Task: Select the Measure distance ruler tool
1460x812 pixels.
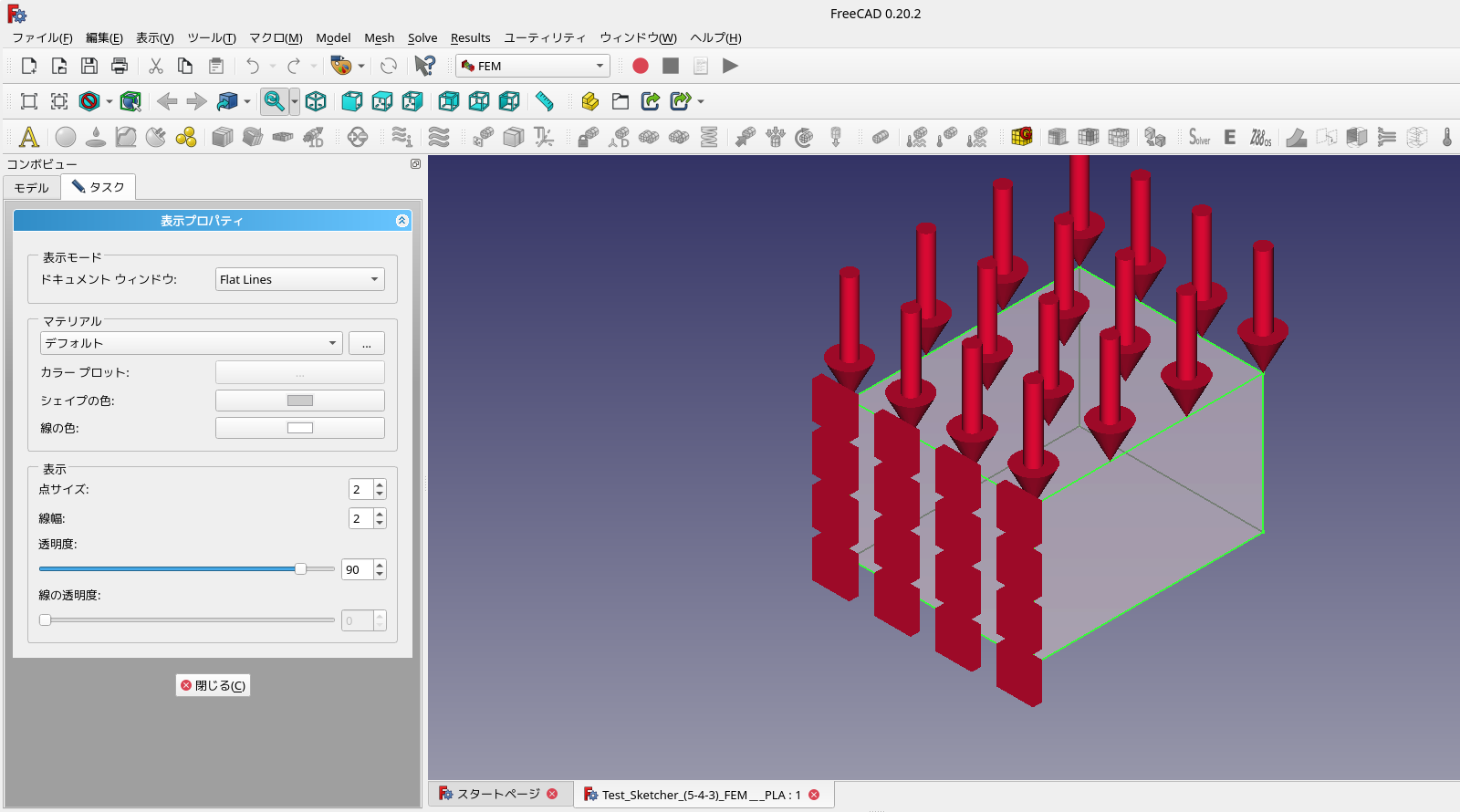Action: [x=545, y=101]
